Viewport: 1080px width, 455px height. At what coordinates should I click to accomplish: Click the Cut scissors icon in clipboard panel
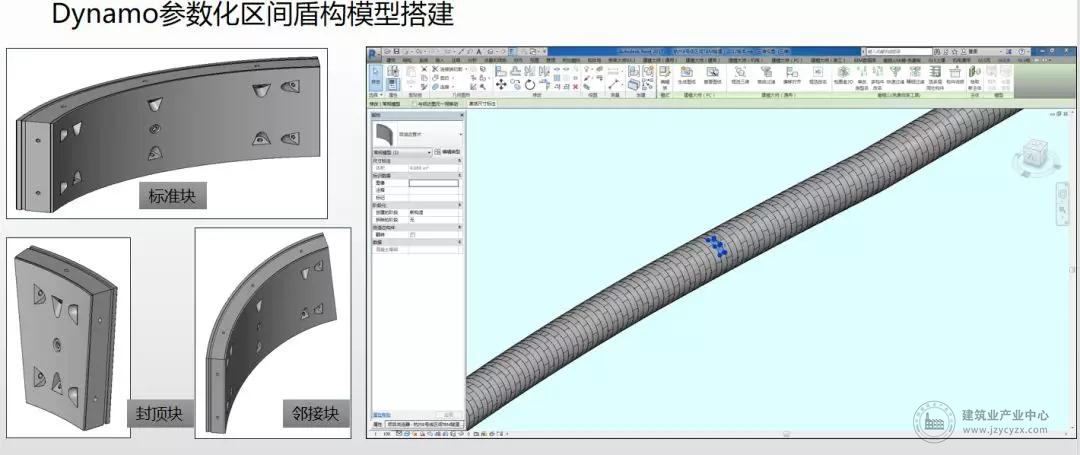424,69
